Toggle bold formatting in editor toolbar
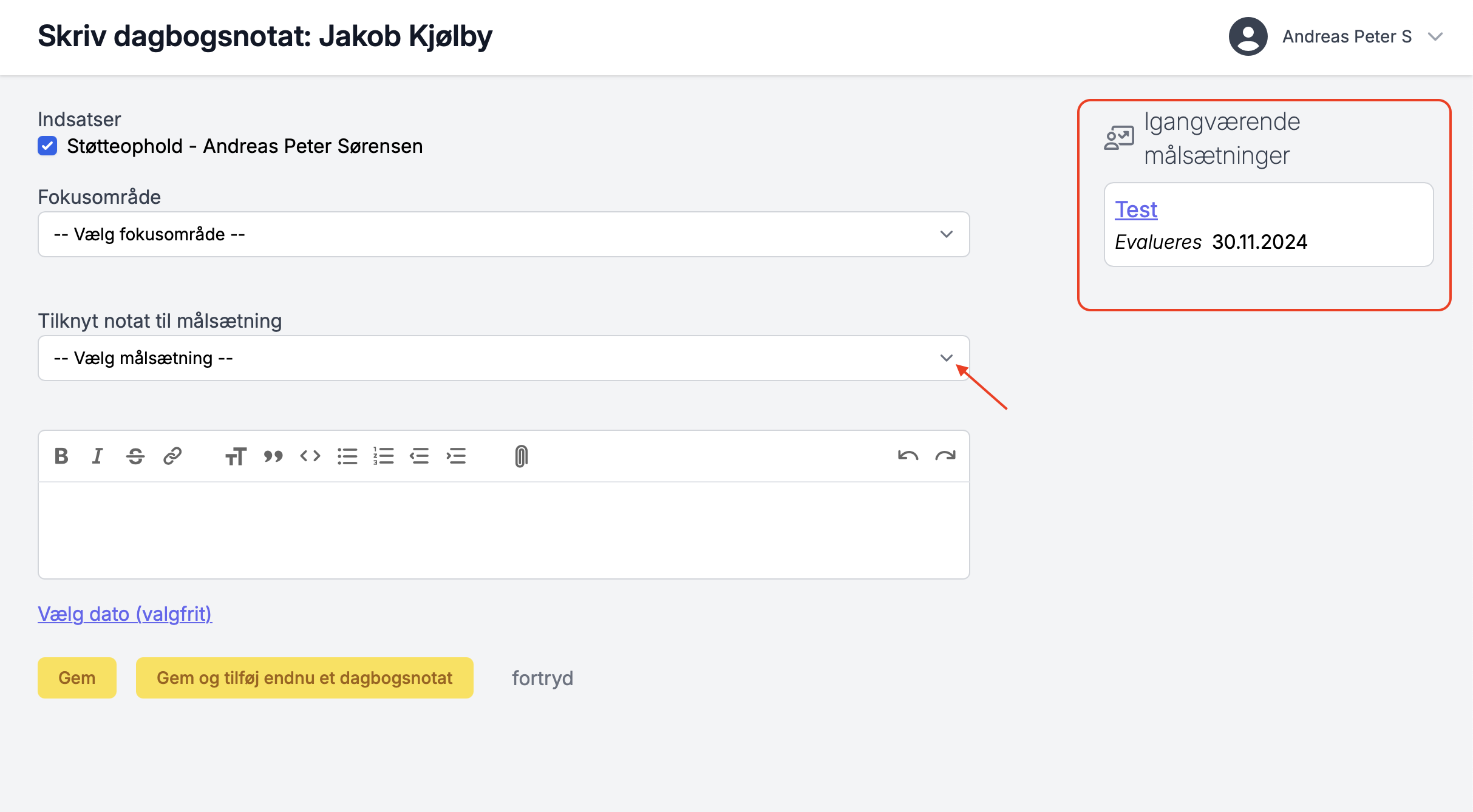Screen dimensions: 1473x812 (x=61, y=456)
